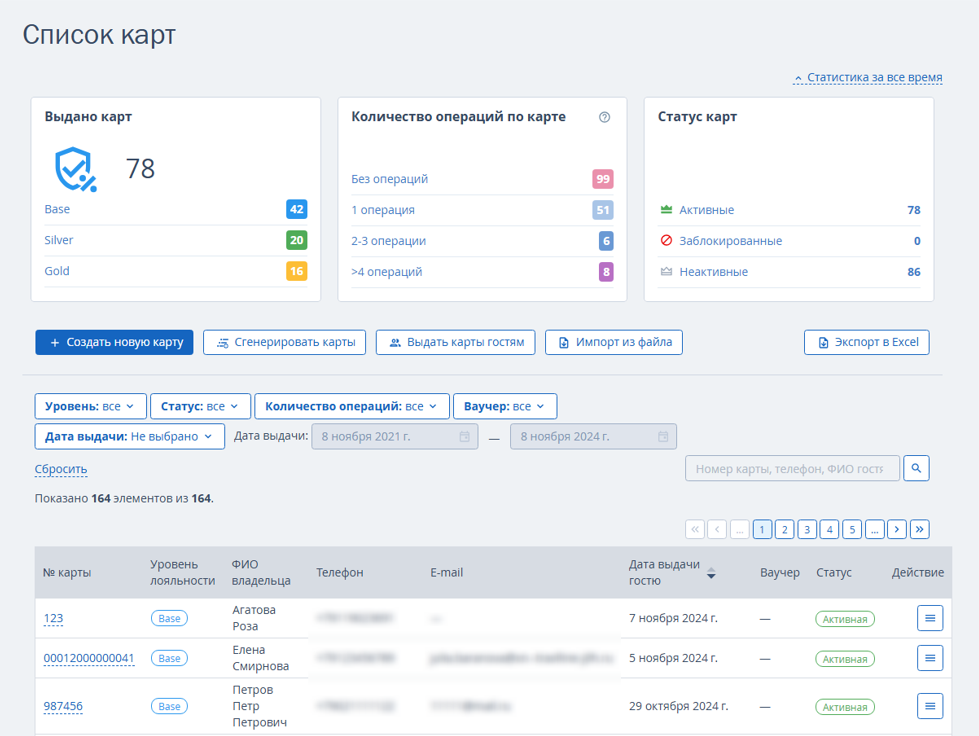This screenshot has width=979, height=736.
Task: Open the Ваучер filter dropdown
Action: (505, 406)
